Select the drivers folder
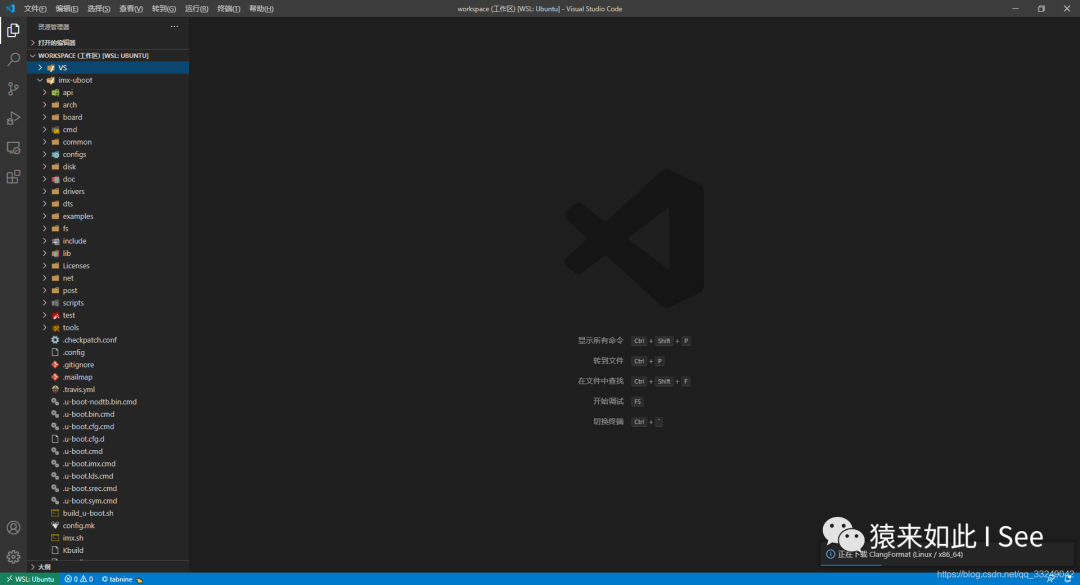 [108, 192]
